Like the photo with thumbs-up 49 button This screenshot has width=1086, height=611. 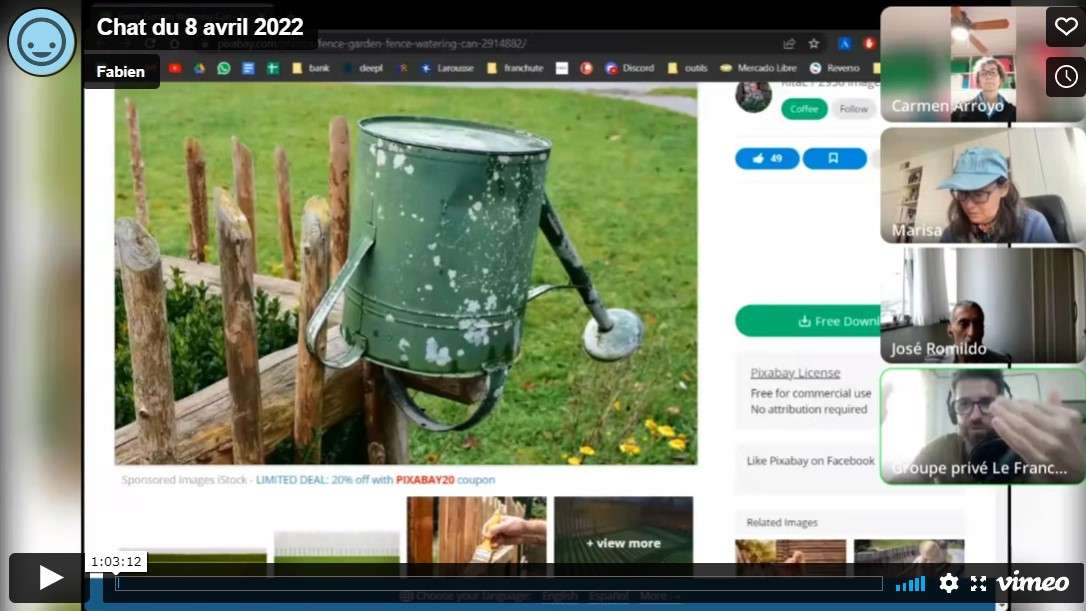(x=767, y=159)
